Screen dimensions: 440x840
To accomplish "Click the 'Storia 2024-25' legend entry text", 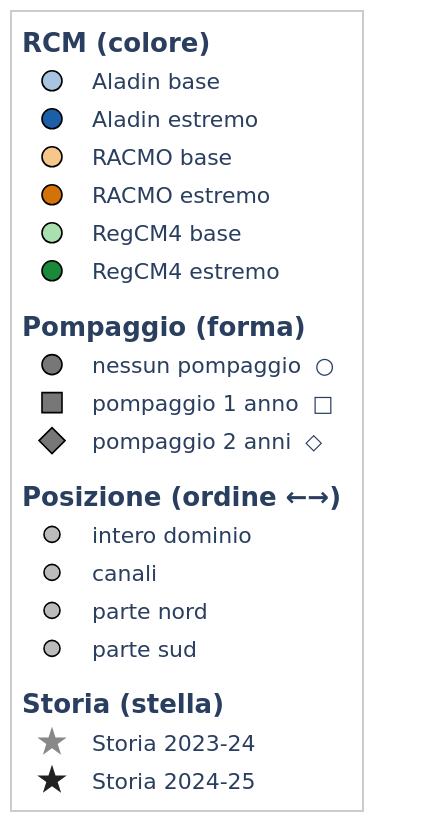I will (x=173, y=782).
